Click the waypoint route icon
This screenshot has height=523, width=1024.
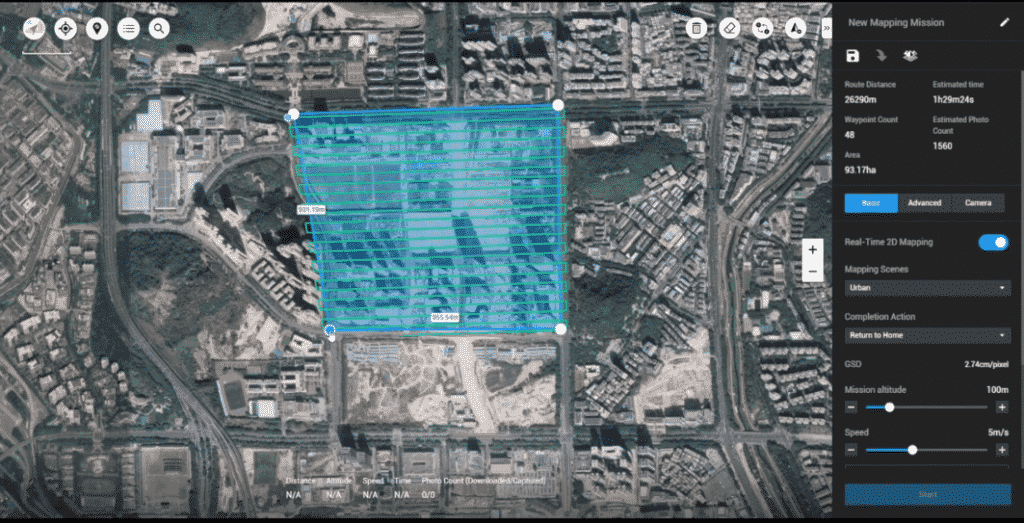(x=762, y=28)
